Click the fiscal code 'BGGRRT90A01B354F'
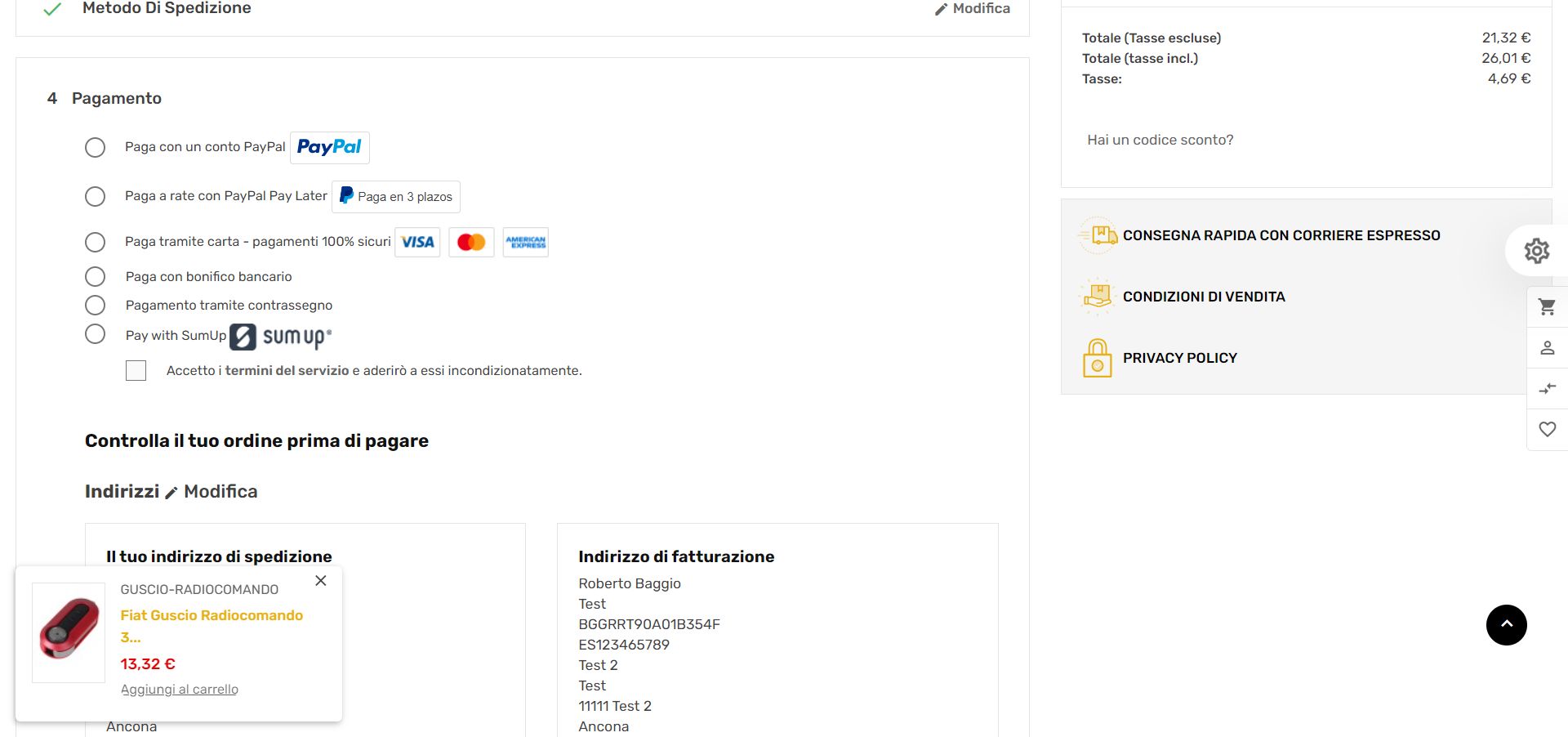Screen dimensions: 1568x737 649,624
